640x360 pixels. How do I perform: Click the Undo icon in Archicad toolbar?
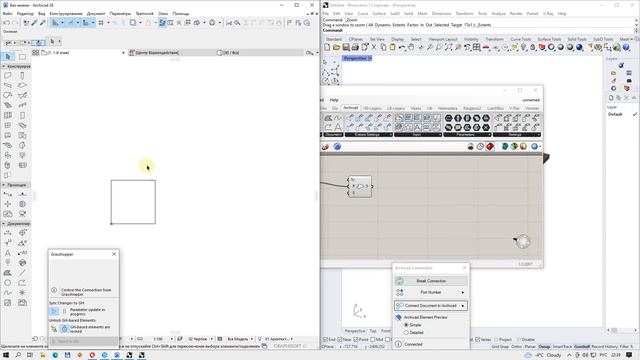7,23
